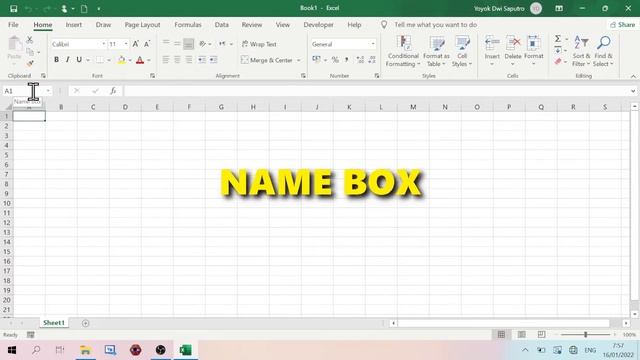640x360 pixels.
Task: Open the General number format dropdown
Action: coord(373,44)
